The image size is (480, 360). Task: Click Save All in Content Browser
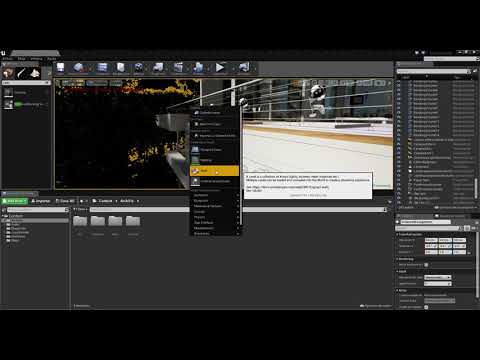coord(65,201)
